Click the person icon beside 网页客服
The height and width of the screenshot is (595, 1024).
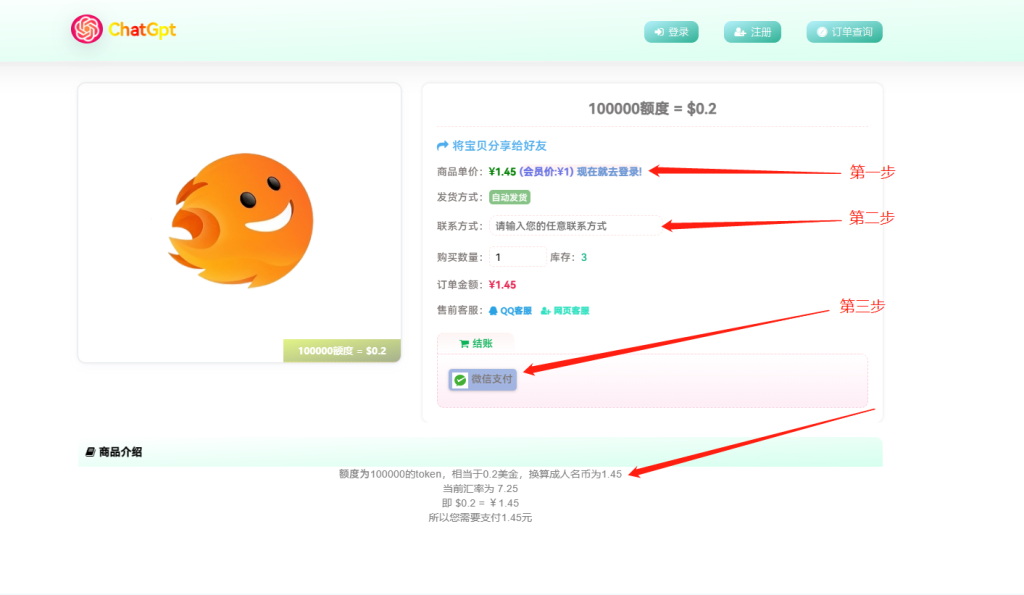pyautogui.click(x=545, y=310)
